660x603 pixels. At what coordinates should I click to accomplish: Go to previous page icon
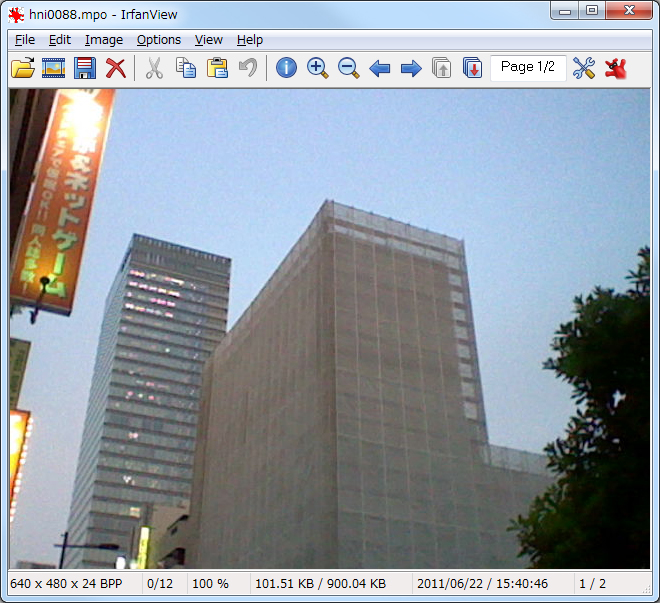coord(442,68)
